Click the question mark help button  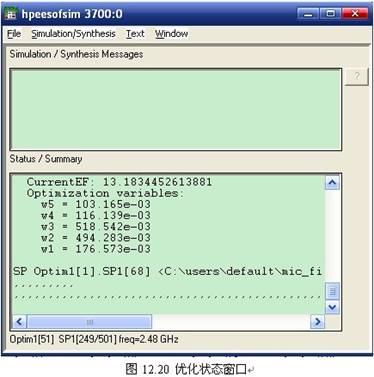click(x=356, y=77)
